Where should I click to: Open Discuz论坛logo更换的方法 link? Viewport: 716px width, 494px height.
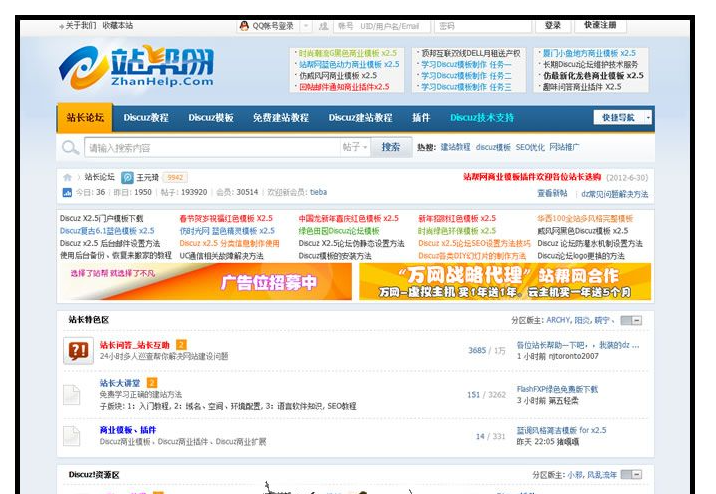[x=581, y=256]
